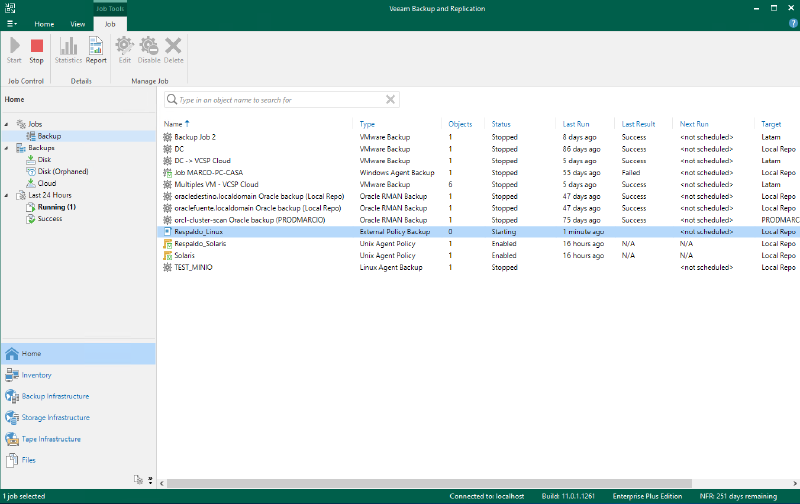
Task: Click the scroll right arrow
Action: (795, 483)
